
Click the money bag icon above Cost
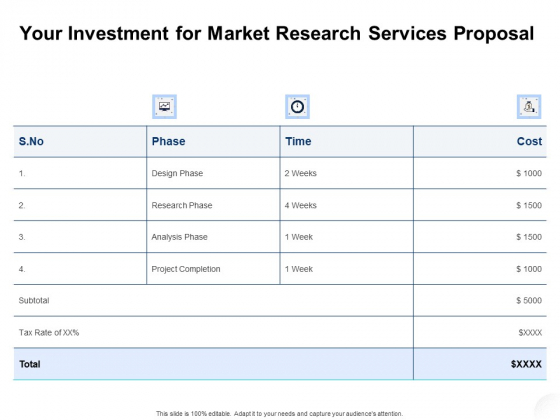(529, 106)
